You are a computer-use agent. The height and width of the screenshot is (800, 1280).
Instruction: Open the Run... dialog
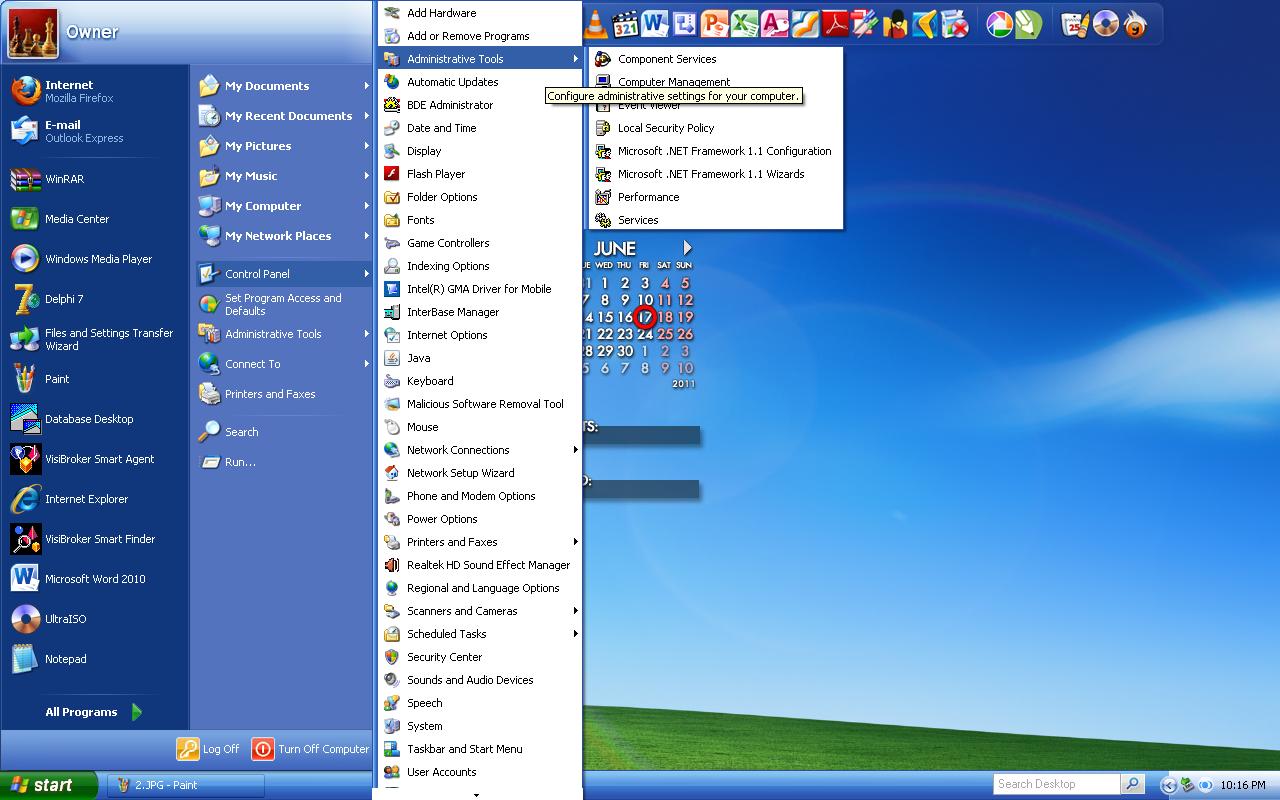[x=284, y=462]
